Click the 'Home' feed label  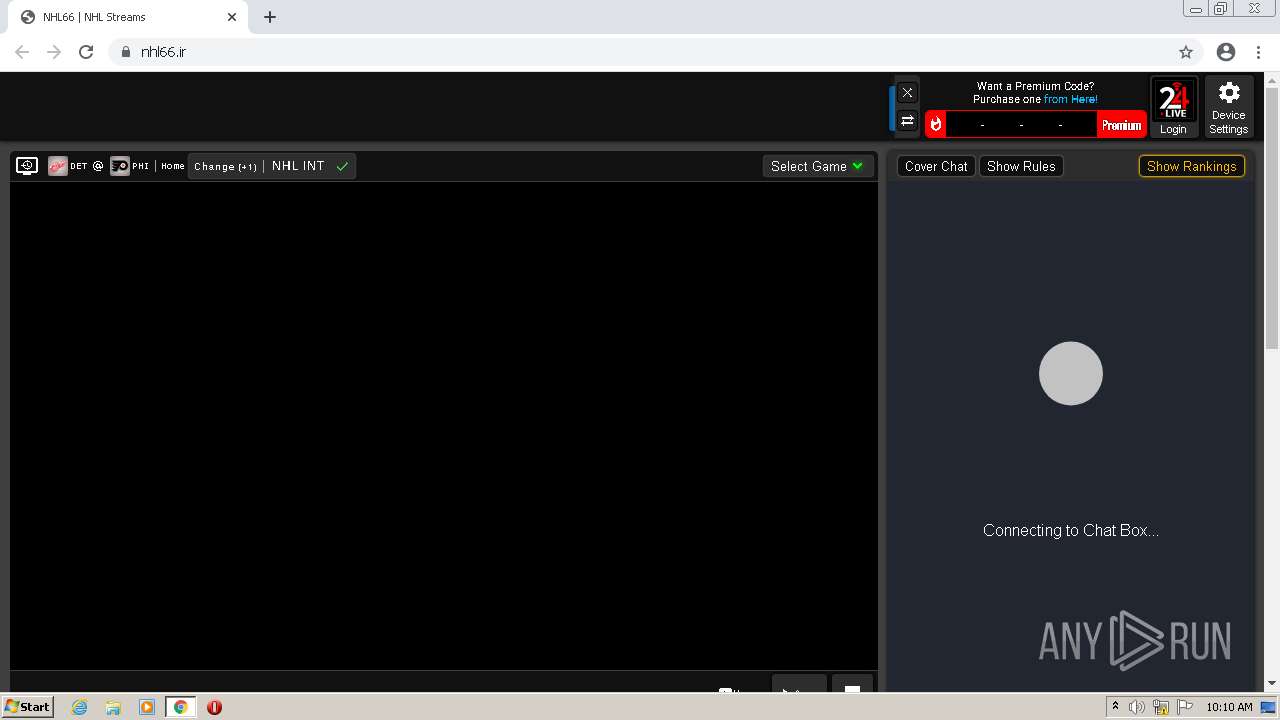coord(173,166)
